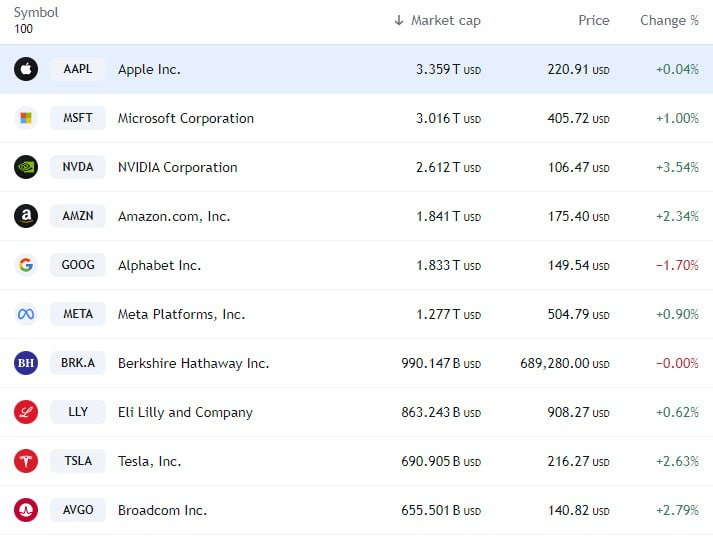
Task: Open the BRK.A ticker badge
Action: [x=78, y=363]
